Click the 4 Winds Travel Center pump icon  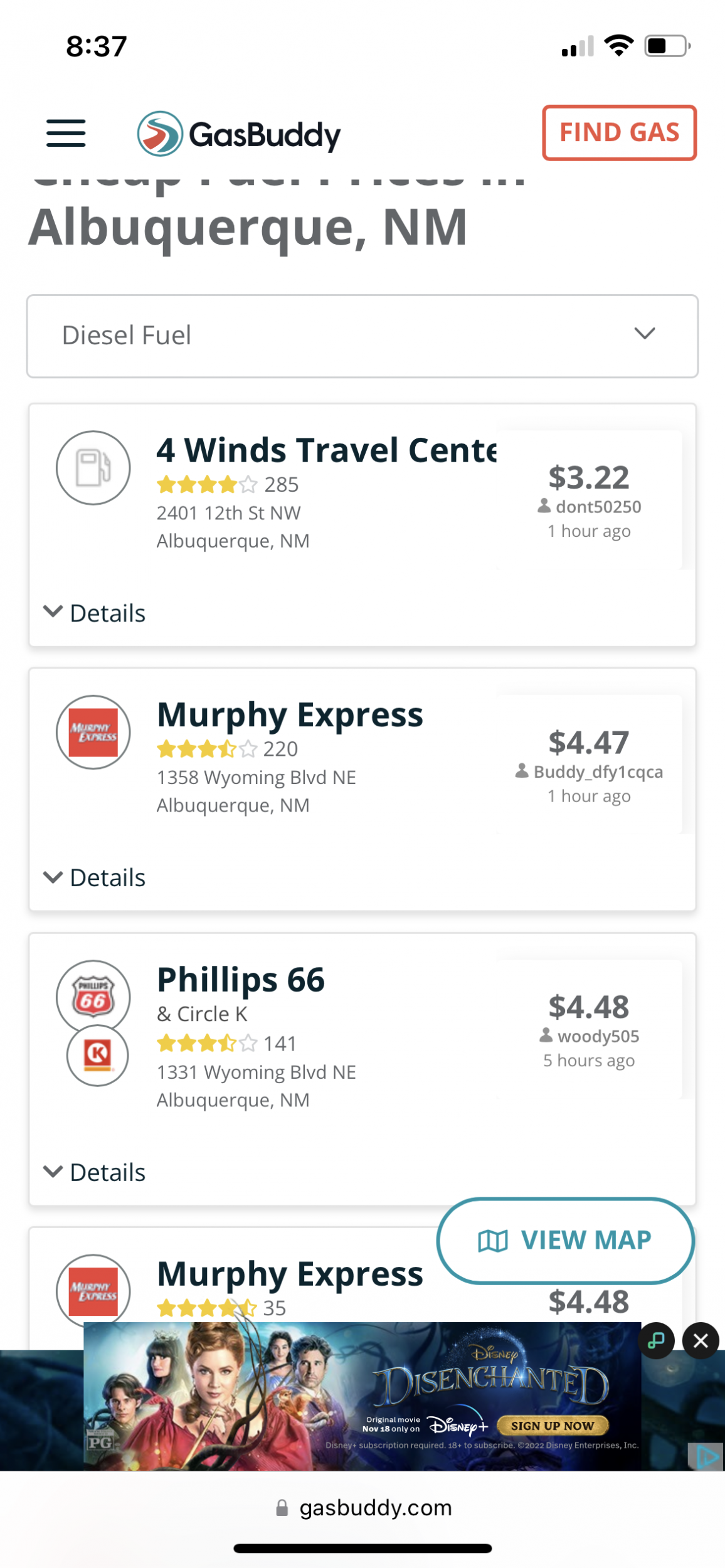(x=93, y=468)
